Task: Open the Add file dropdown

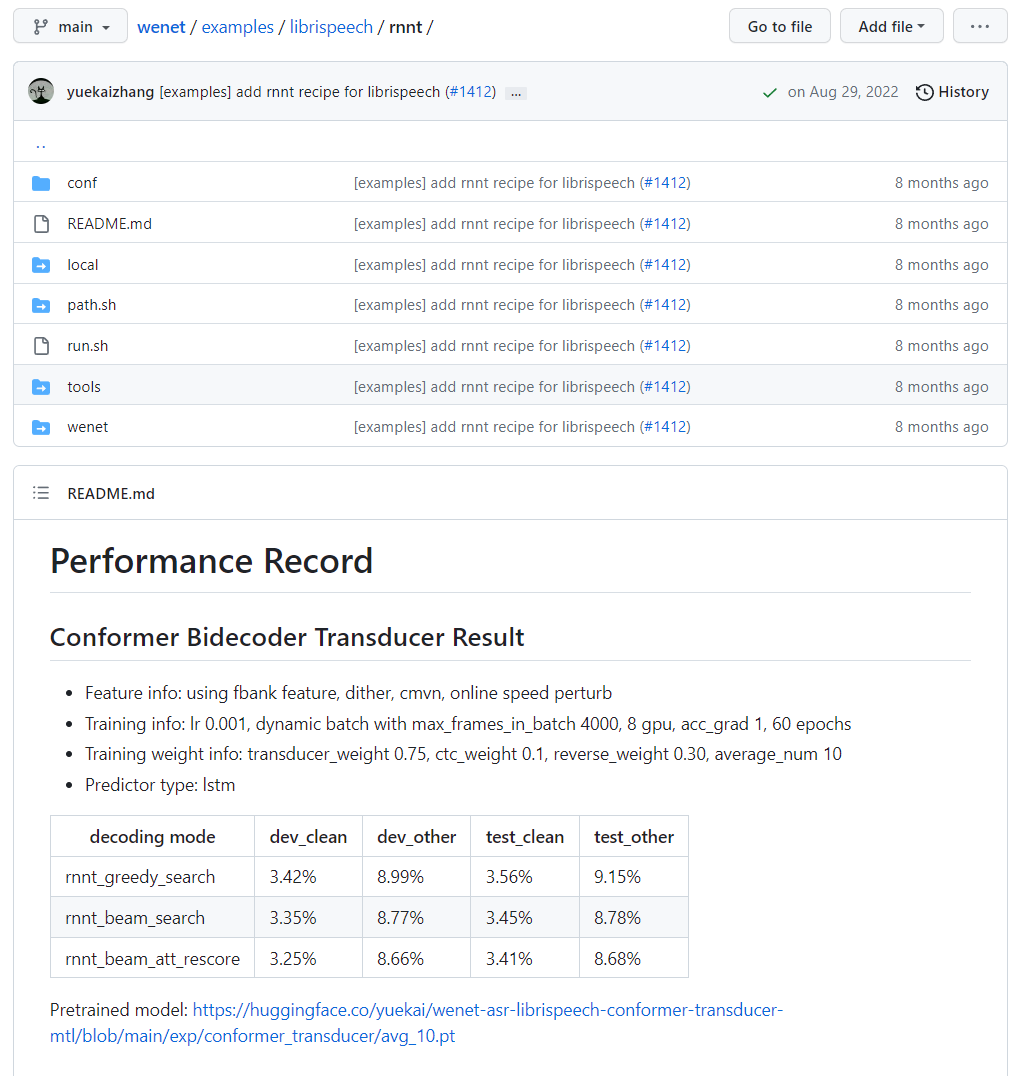Action: pos(891,26)
